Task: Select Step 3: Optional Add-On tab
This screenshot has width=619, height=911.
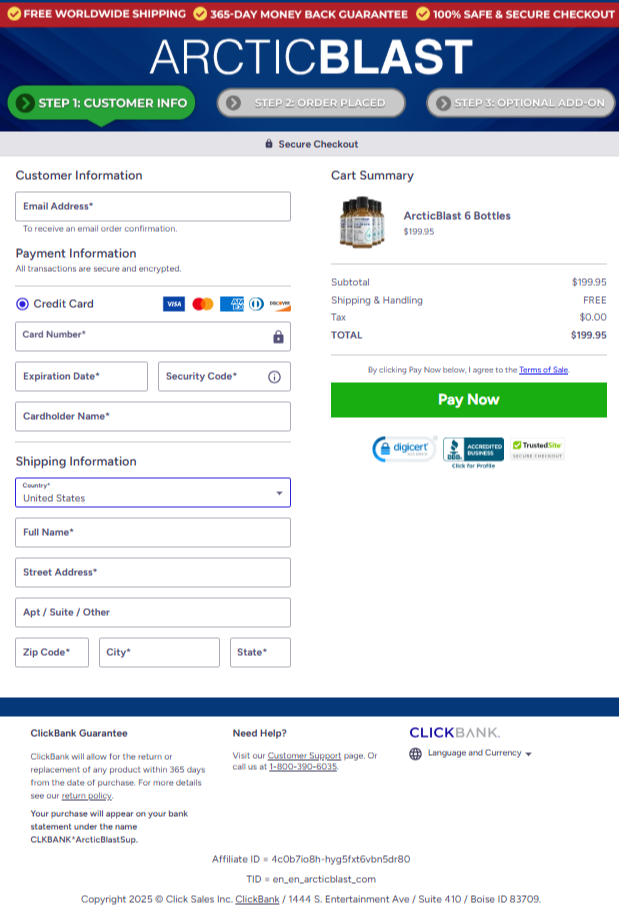Action: tap(519, 103)
